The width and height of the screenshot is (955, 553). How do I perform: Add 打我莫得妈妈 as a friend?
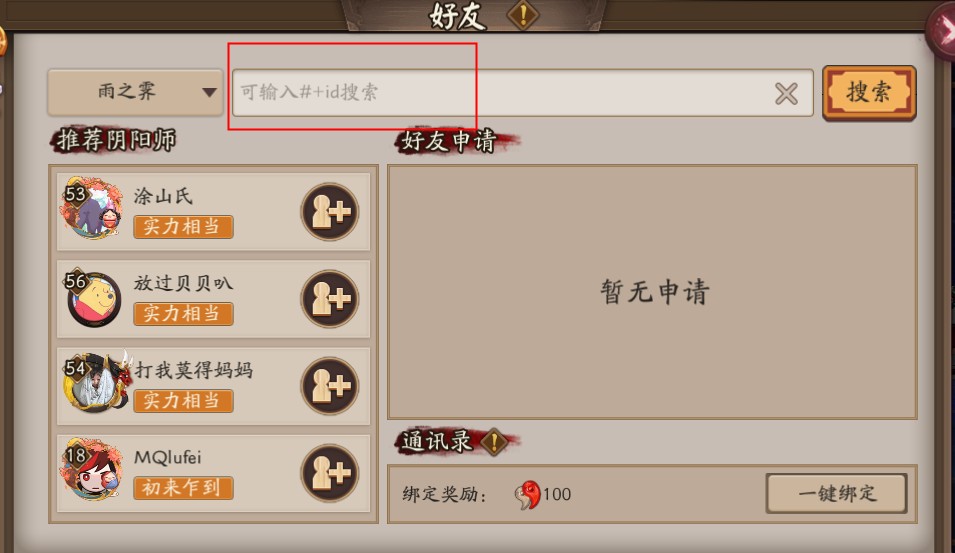[x=329, y=386]
